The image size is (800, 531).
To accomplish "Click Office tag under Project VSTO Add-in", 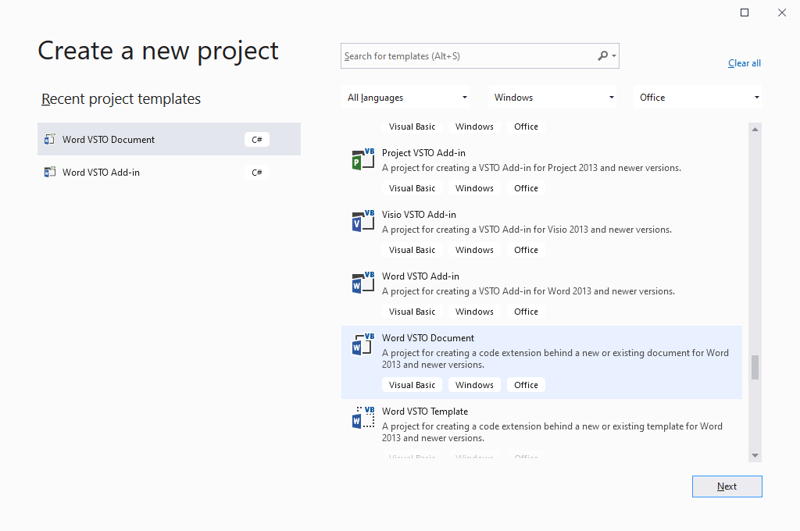I will (x=526, y=188).
